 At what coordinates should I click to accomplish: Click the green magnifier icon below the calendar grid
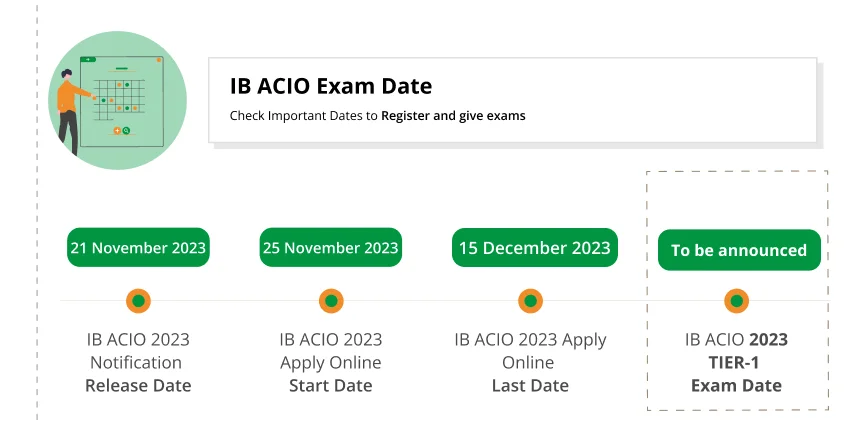[126, 131]
